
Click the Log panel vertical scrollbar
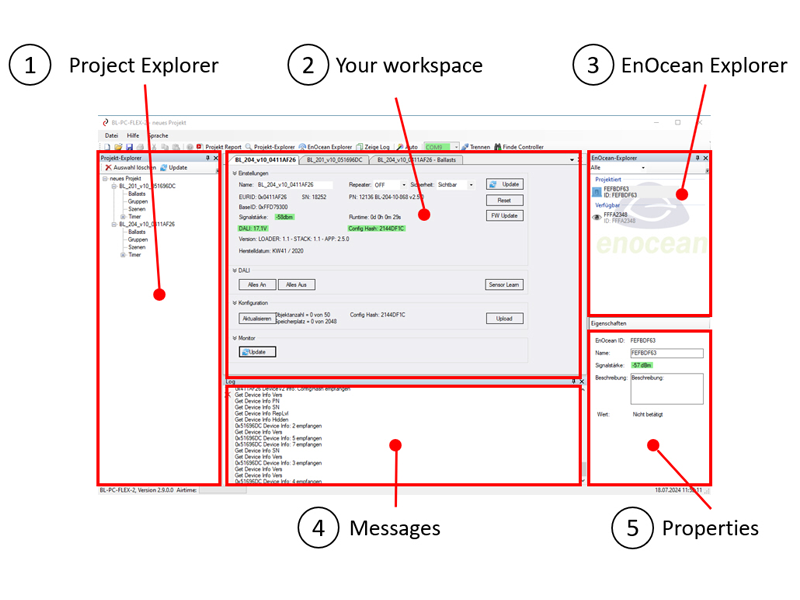click(x=583, y=430)
